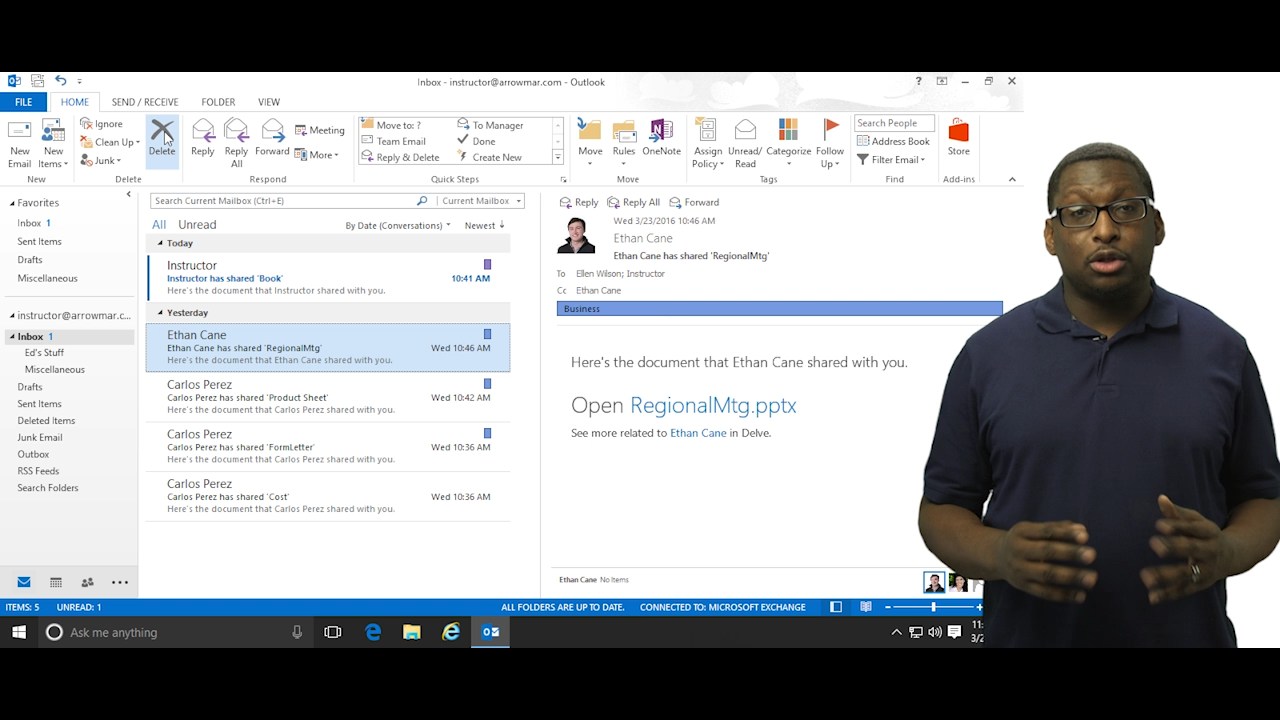Collapse the Today group
Screen dimensions: 1280x720
160,243
